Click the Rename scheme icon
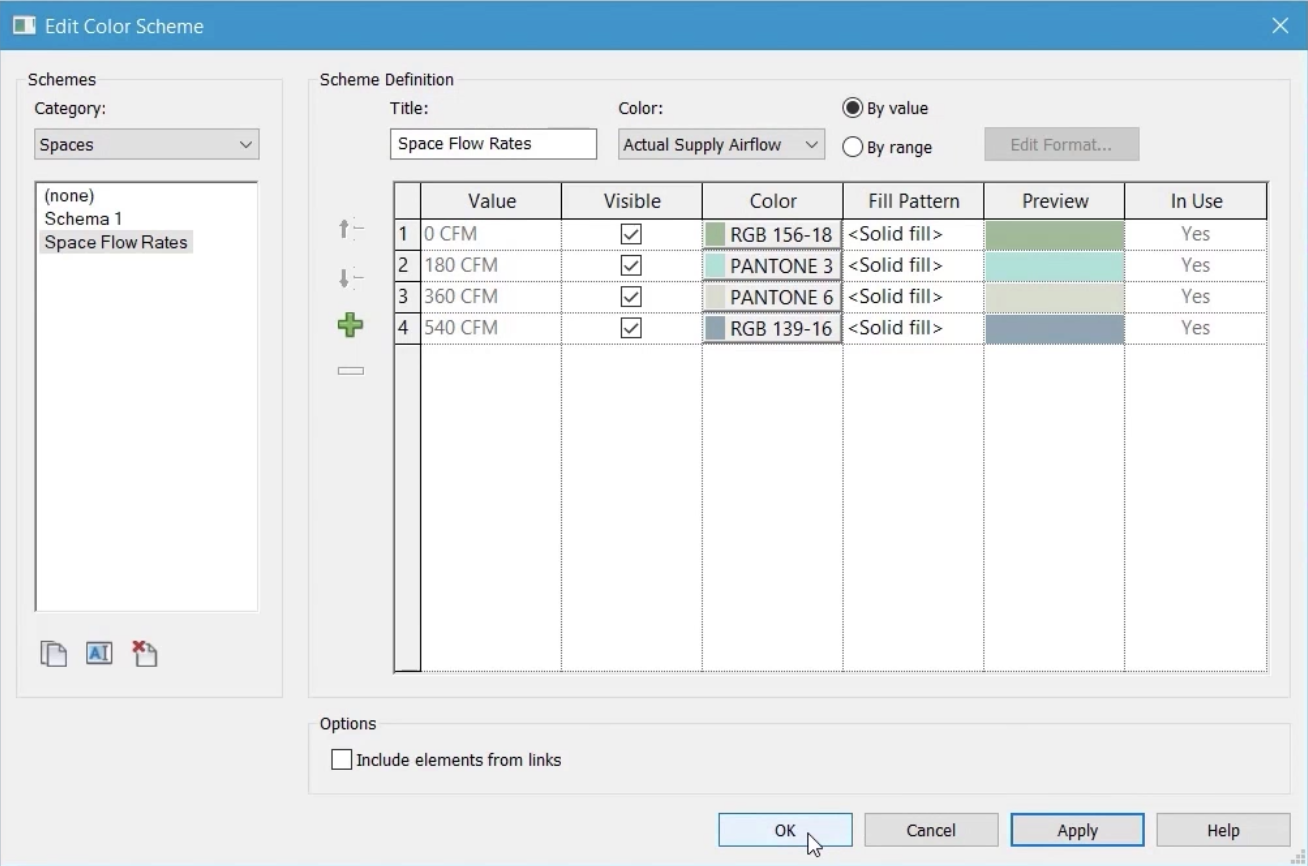The height and width of the screenshot is (866, 1308). pyautogui.click(x=99, y=654)
